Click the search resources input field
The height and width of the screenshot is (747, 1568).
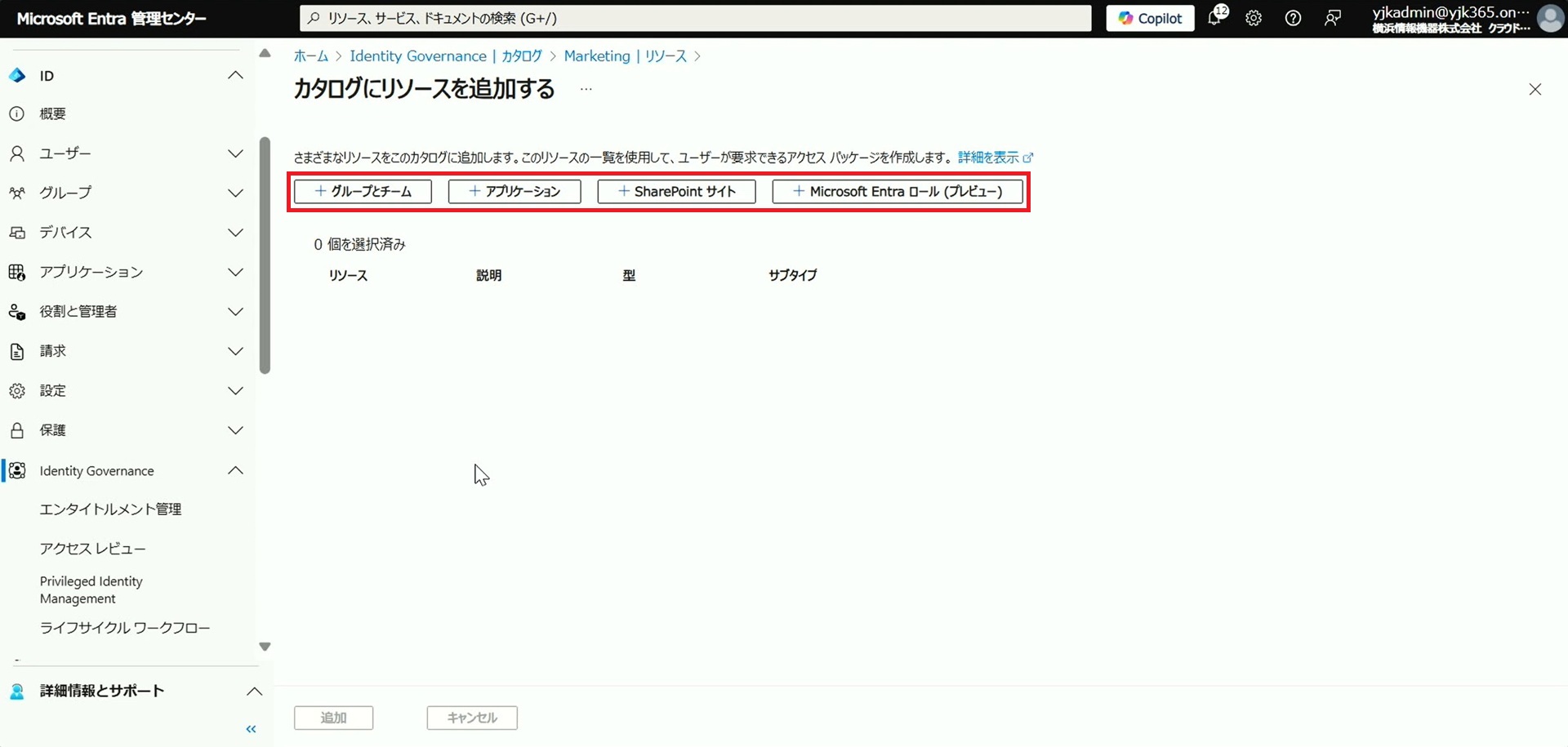695,18
